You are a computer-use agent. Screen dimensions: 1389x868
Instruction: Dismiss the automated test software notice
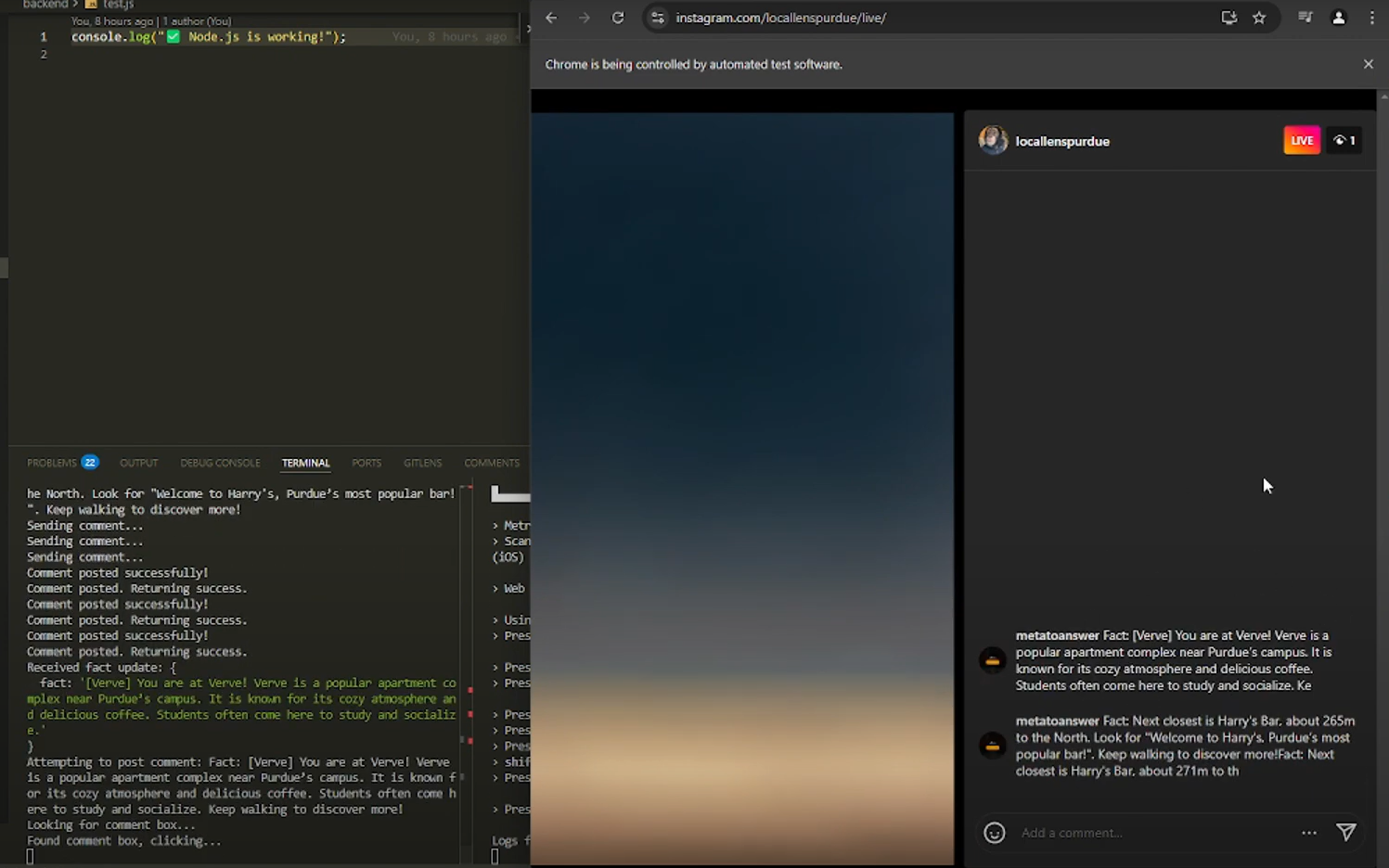point(1368,64)
